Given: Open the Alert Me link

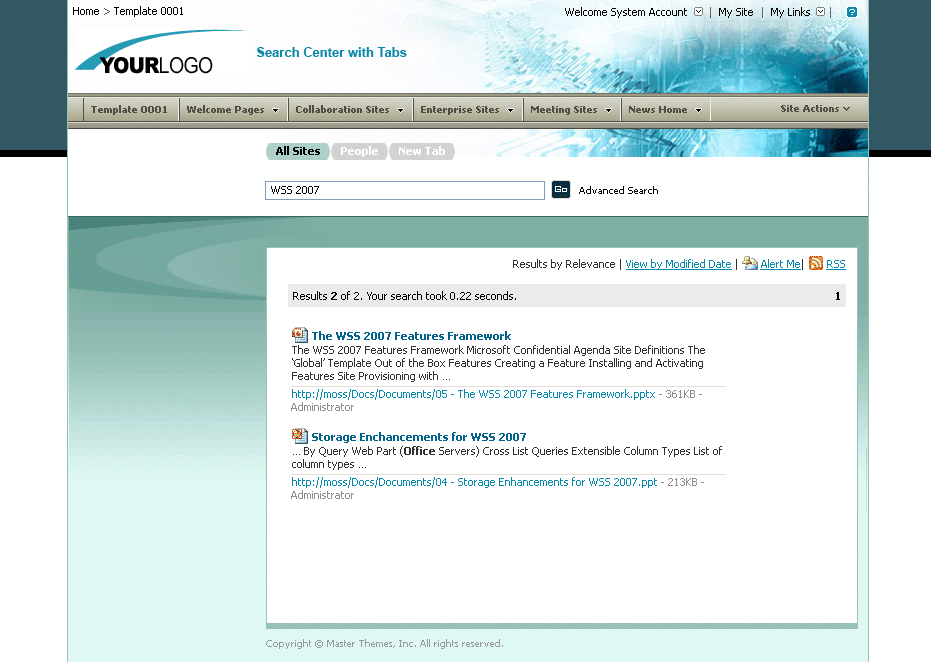Looking at the screenshot, I should (779, 263).
